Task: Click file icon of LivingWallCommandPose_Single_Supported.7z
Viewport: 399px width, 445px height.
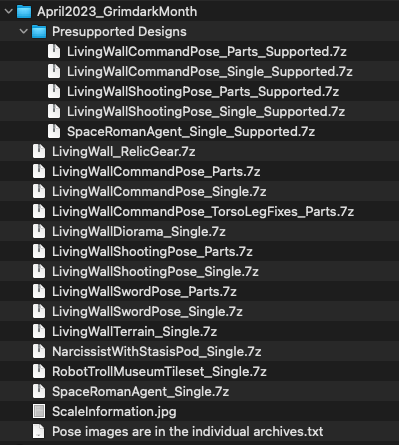Action: pyautogui.click(x=54, y=71)
